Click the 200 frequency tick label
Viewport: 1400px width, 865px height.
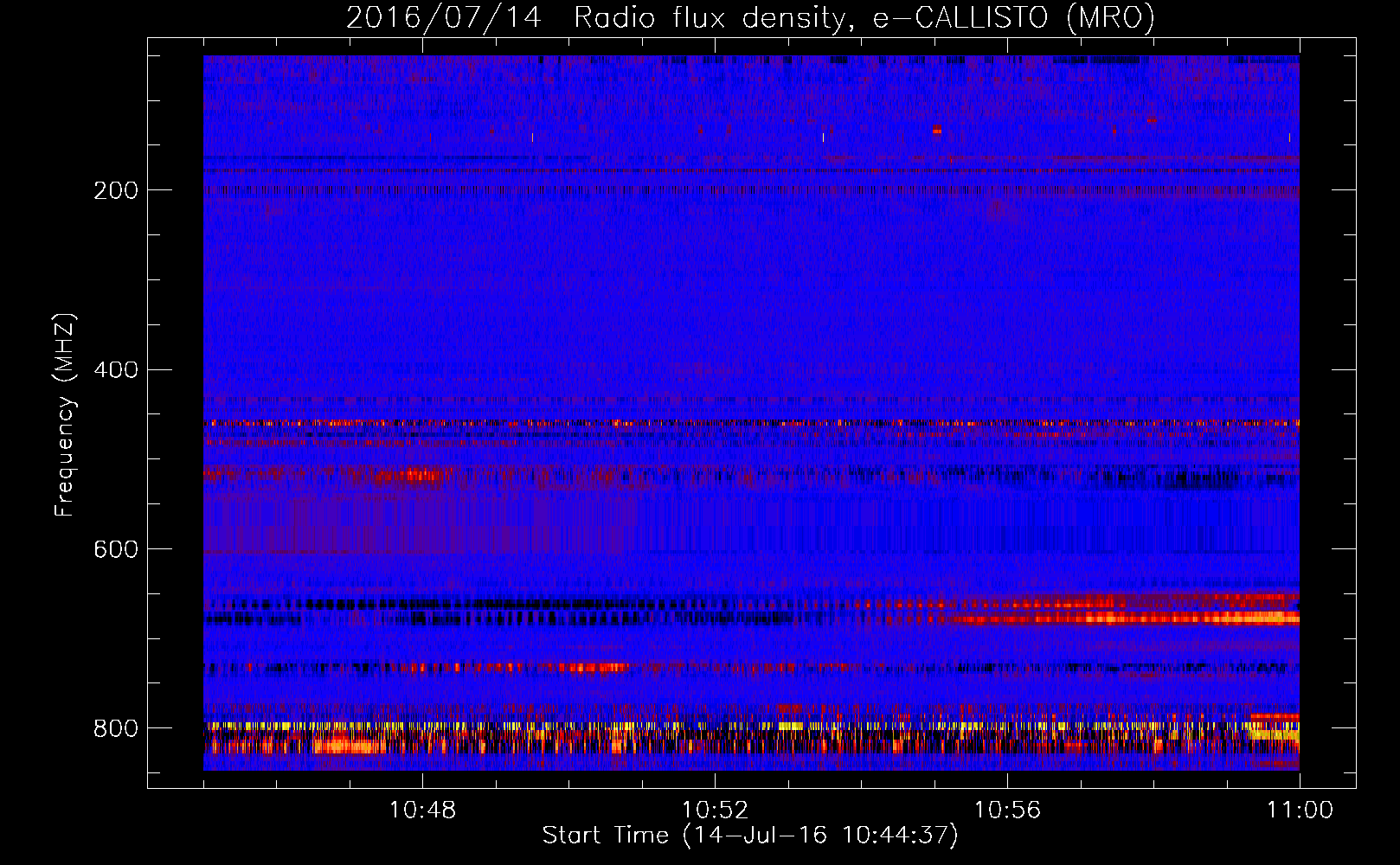[116, 190]
